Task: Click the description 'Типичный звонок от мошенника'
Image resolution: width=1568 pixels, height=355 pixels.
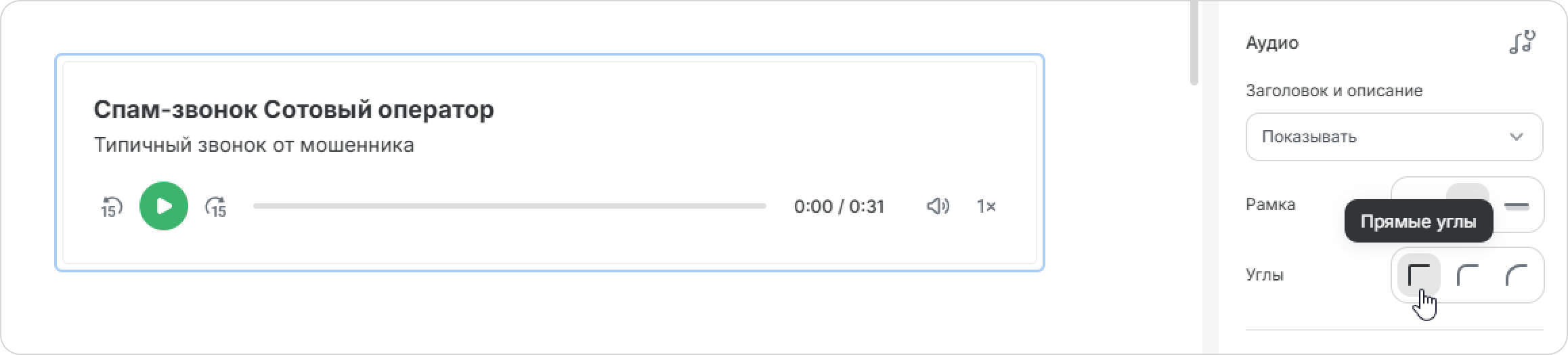Action: click(x=254, y=145)
